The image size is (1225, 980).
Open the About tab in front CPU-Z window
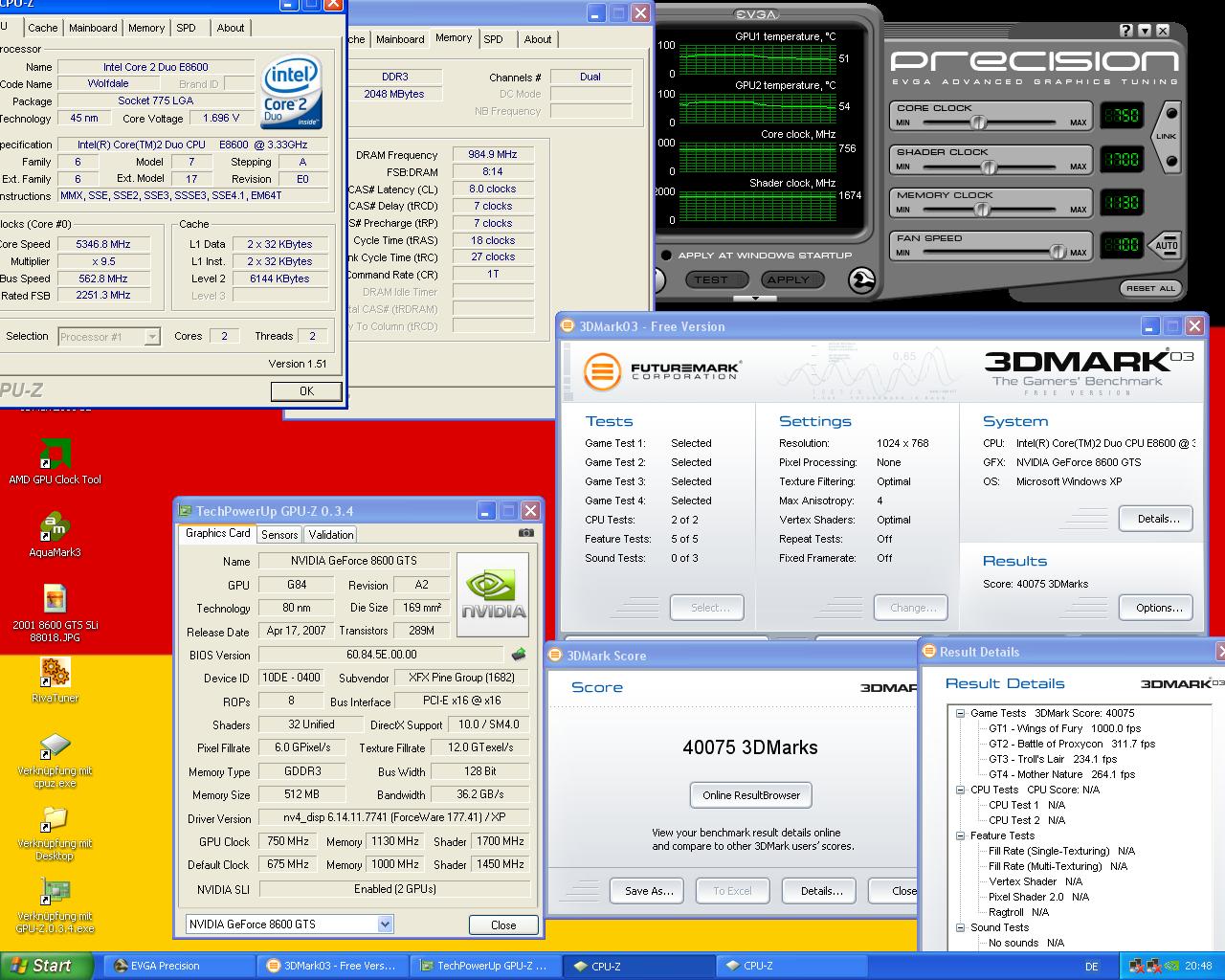pyautogui.click(x=231, y=28)
